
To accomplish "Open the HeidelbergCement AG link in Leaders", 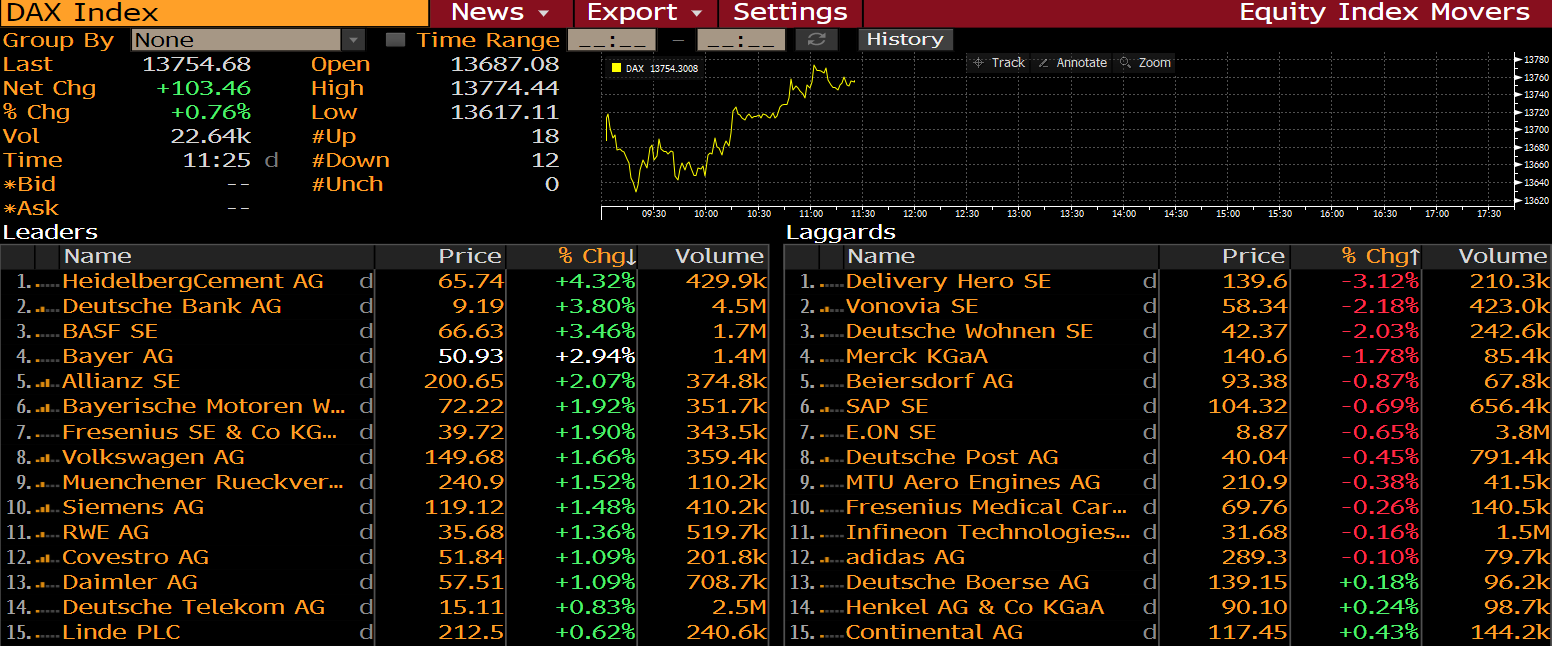I will coord(192,282).
